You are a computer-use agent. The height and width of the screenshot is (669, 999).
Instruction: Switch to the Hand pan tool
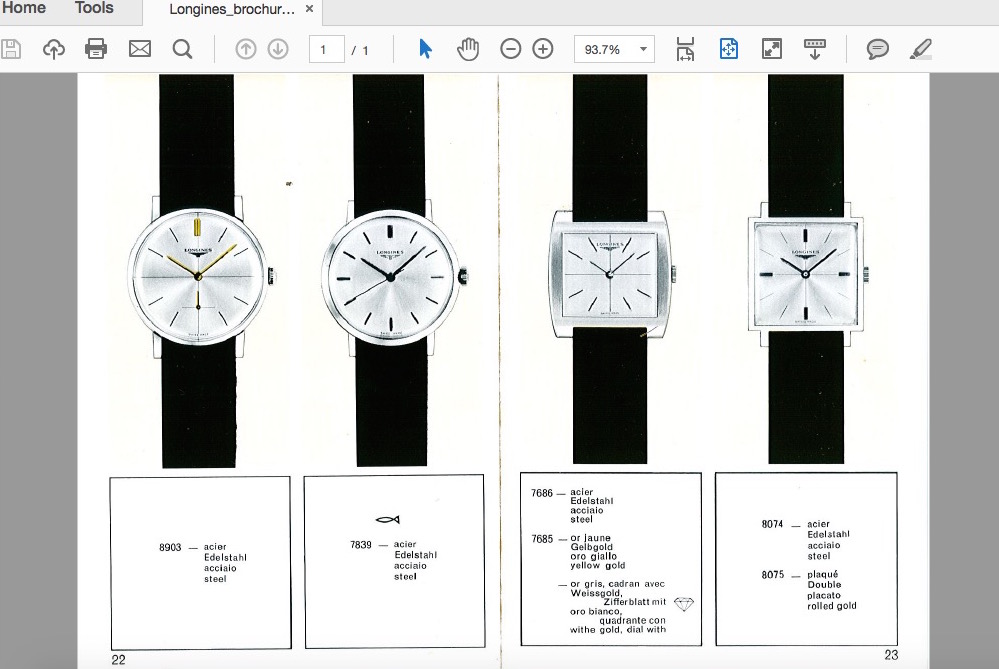pyautogui.click(x=468, y=49)
